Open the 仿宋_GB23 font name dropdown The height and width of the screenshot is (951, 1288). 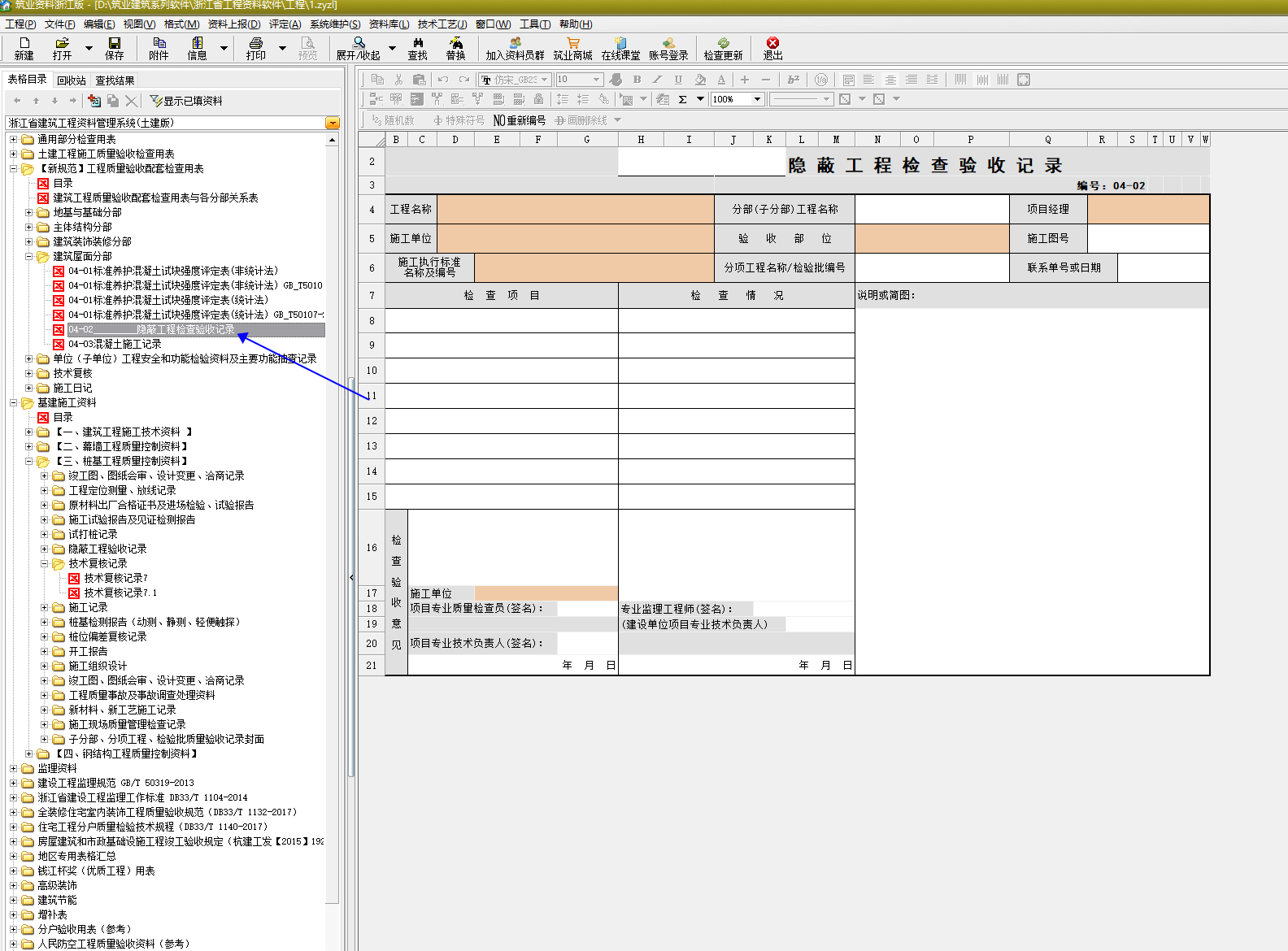(x=545, y=80)
